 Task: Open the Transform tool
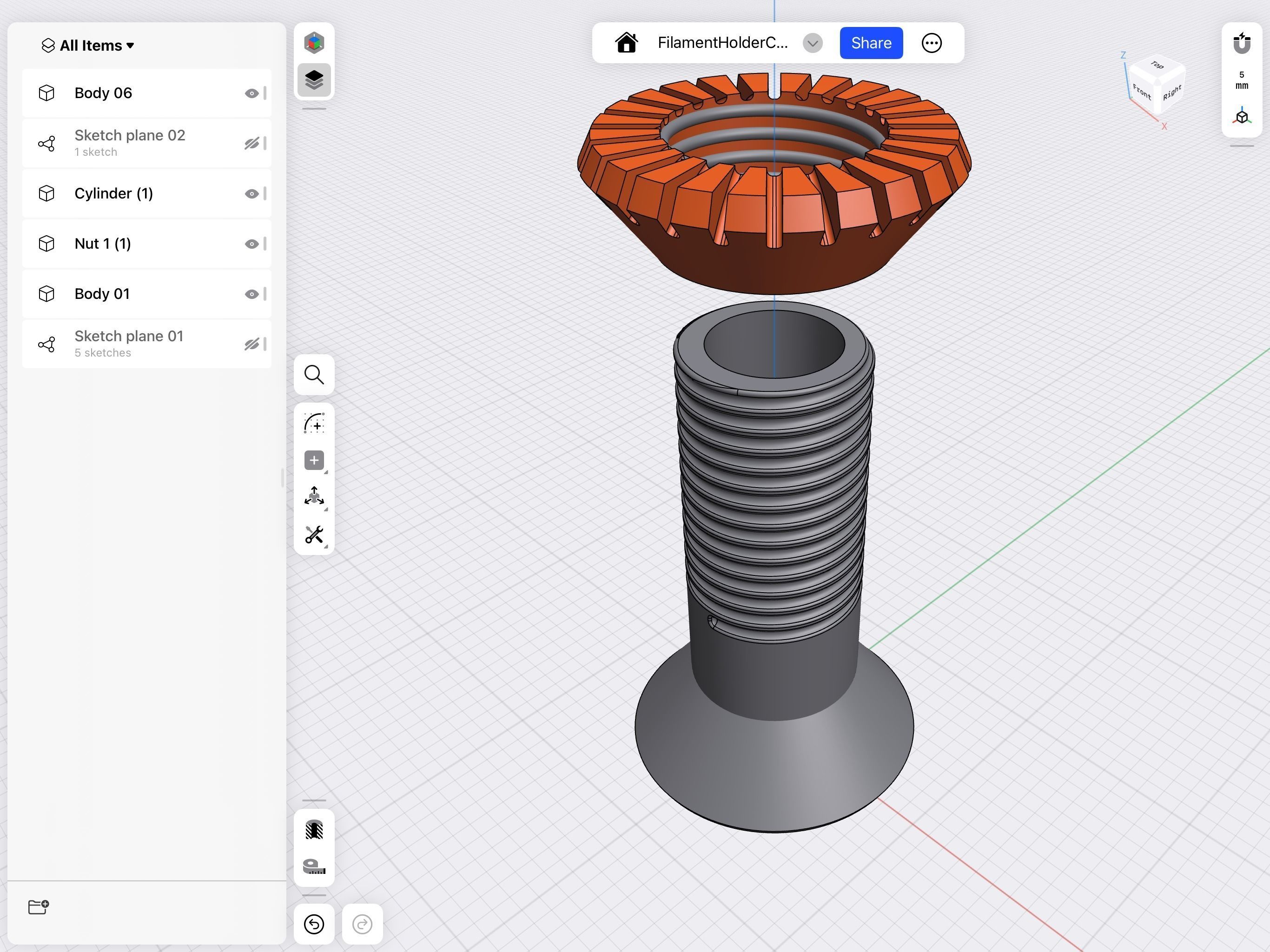pos(314,496)
